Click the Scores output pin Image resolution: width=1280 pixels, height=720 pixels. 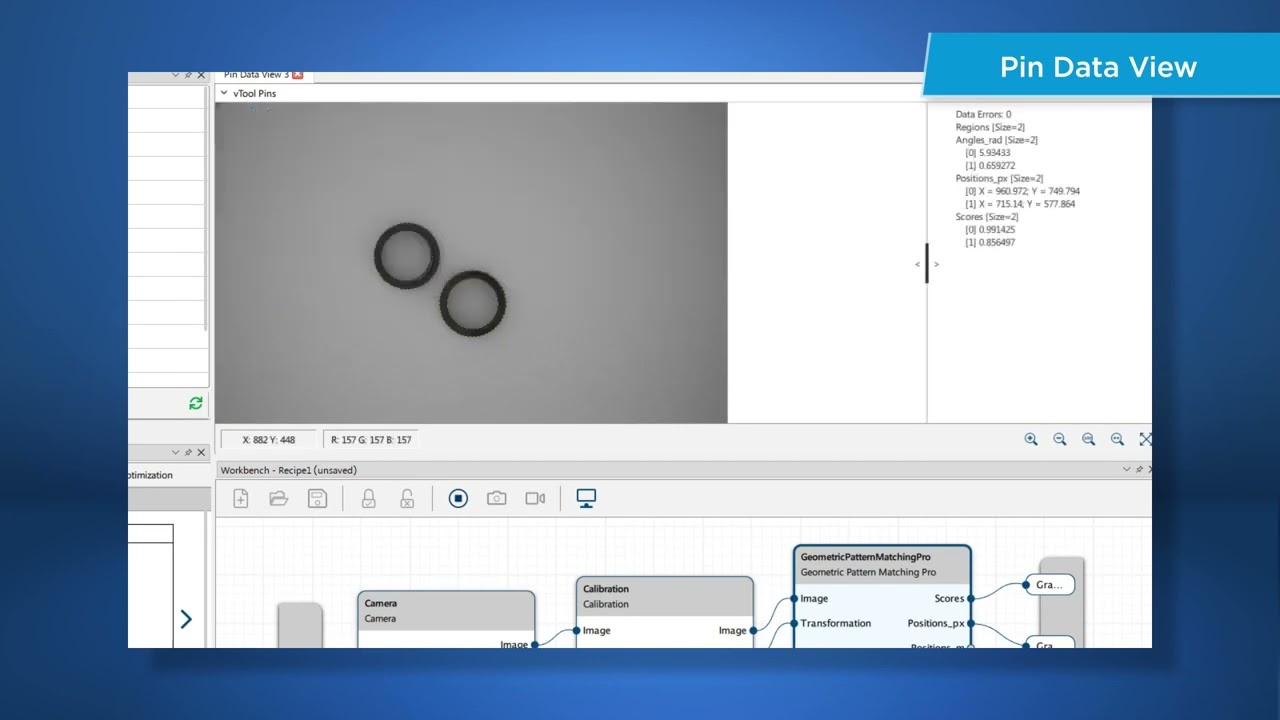point(970,599)
